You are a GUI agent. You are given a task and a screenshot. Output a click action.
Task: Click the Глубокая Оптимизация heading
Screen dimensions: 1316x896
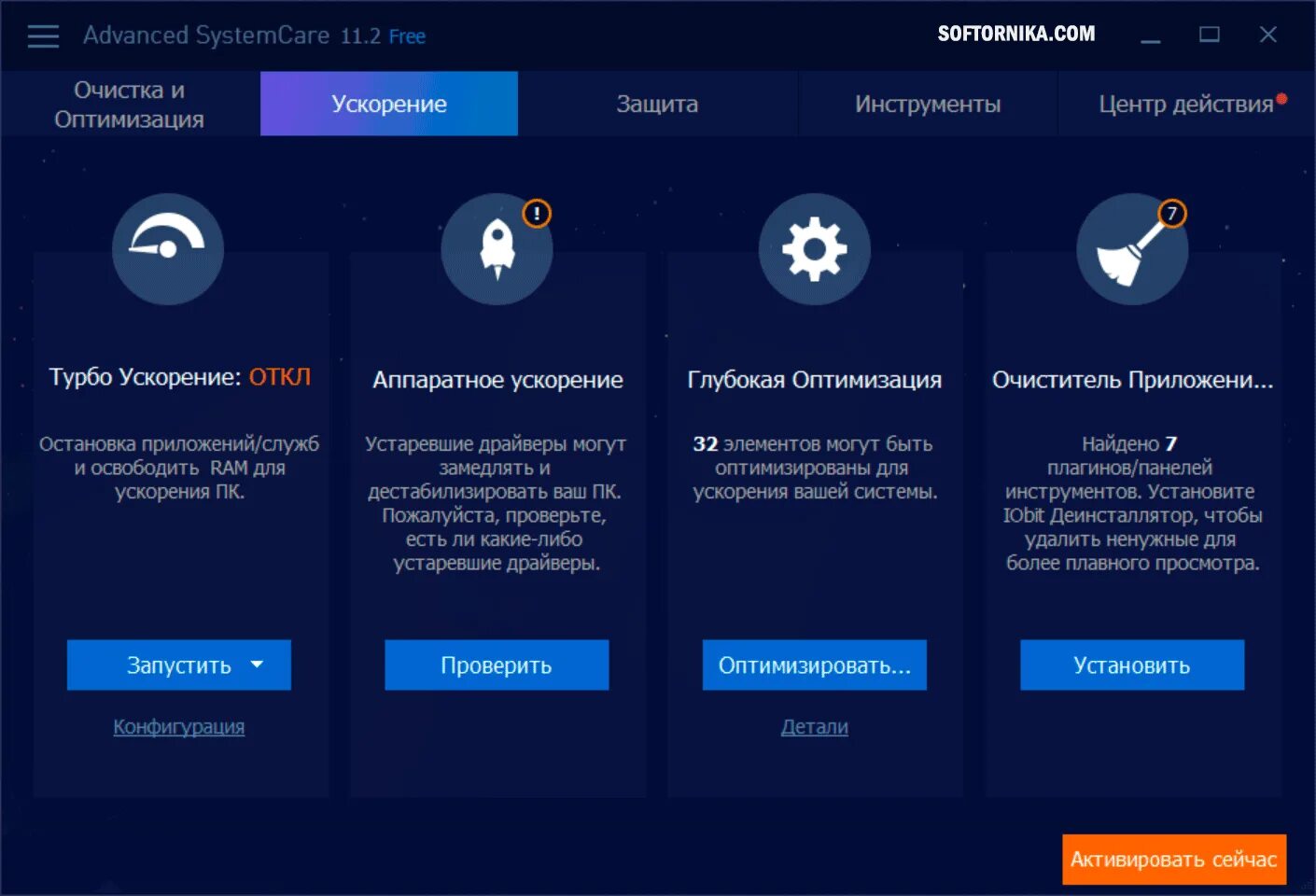click(815, 380)
